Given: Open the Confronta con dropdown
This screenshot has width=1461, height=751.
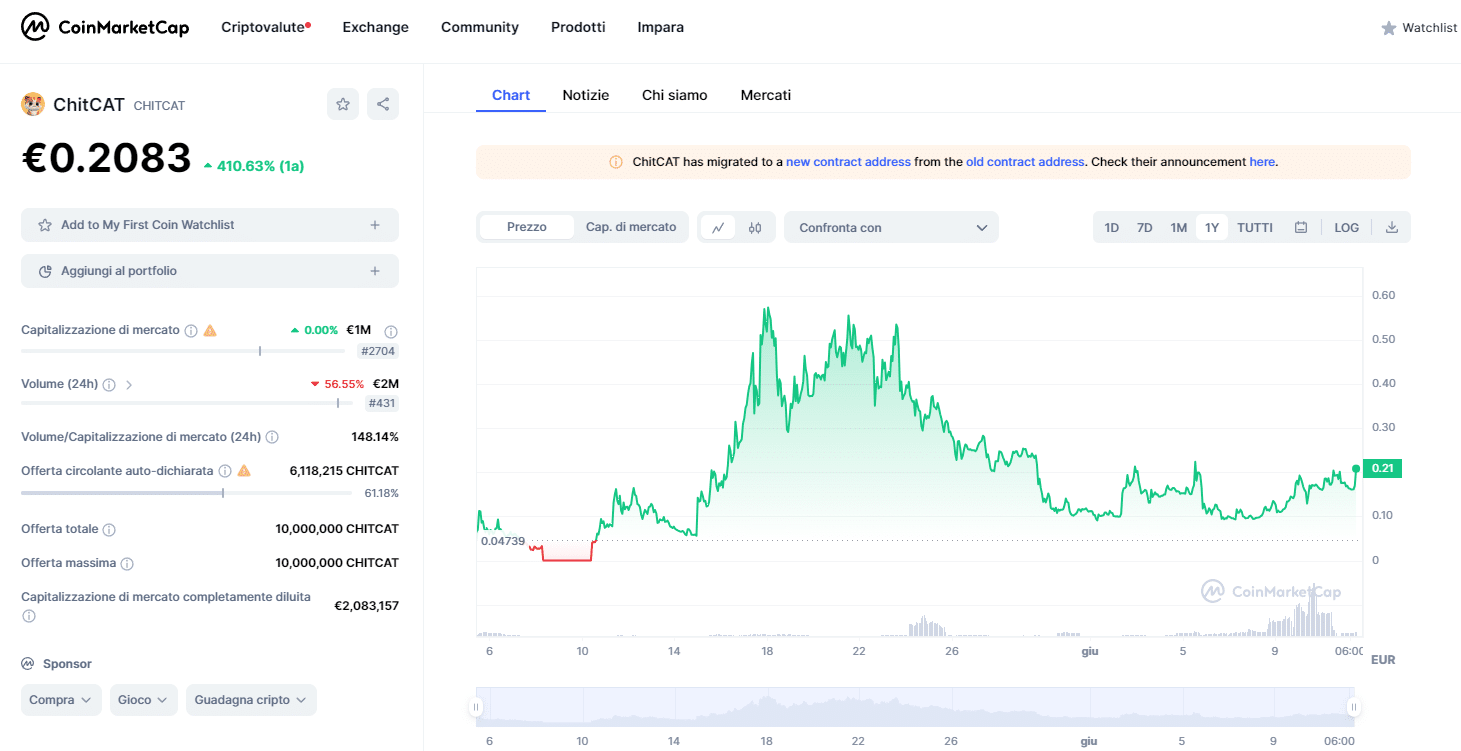Looking at the screenshot, I should pyautogui.click(x=891, y=228).
